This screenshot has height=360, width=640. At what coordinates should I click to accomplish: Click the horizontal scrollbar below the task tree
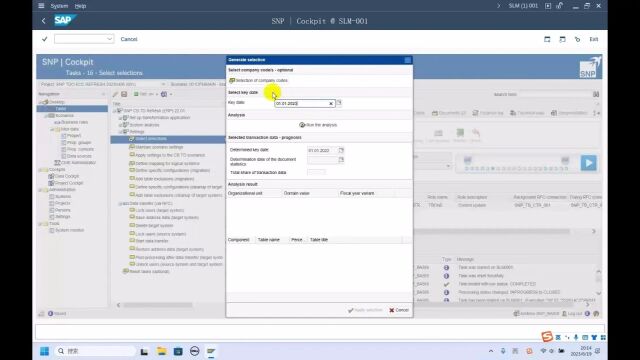click(158, 305)
